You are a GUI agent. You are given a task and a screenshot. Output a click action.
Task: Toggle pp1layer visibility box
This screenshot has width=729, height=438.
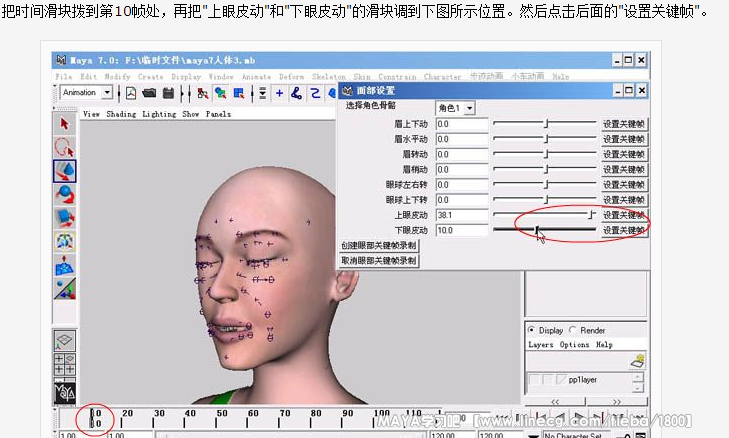[x=535, y=380]
